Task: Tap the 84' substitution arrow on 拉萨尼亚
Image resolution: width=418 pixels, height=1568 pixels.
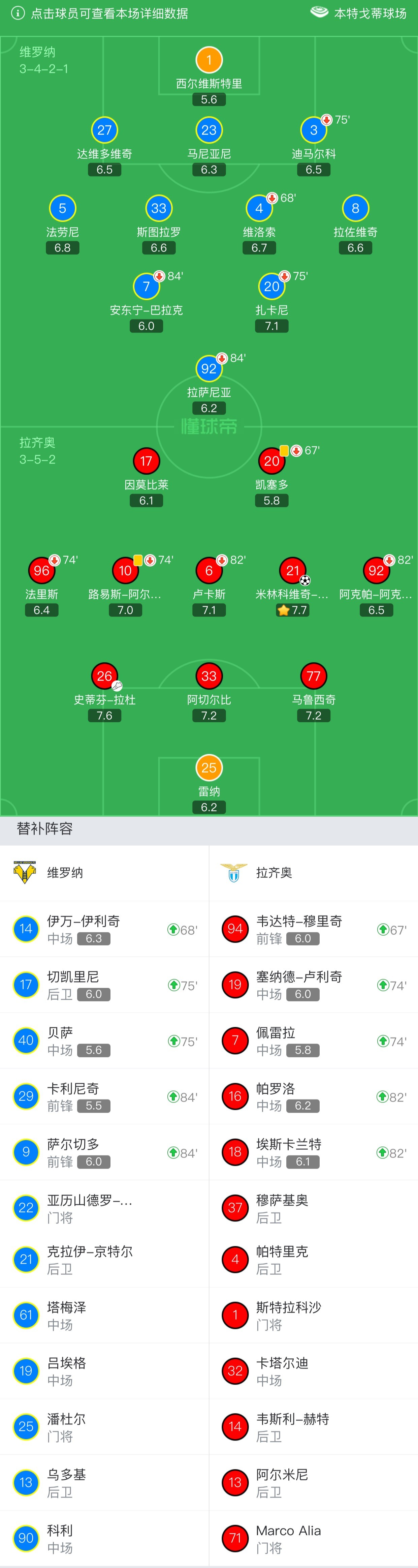Action: (222, 358)
